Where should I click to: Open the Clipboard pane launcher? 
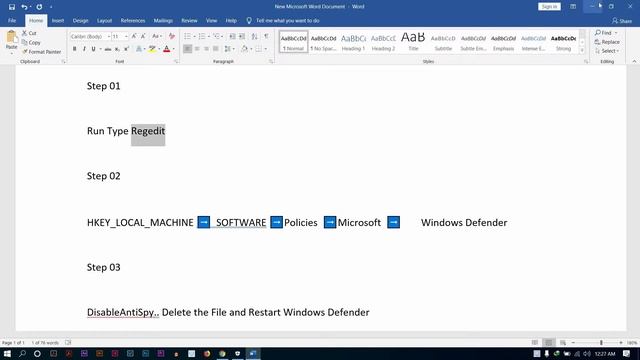[x=63, y=62]
